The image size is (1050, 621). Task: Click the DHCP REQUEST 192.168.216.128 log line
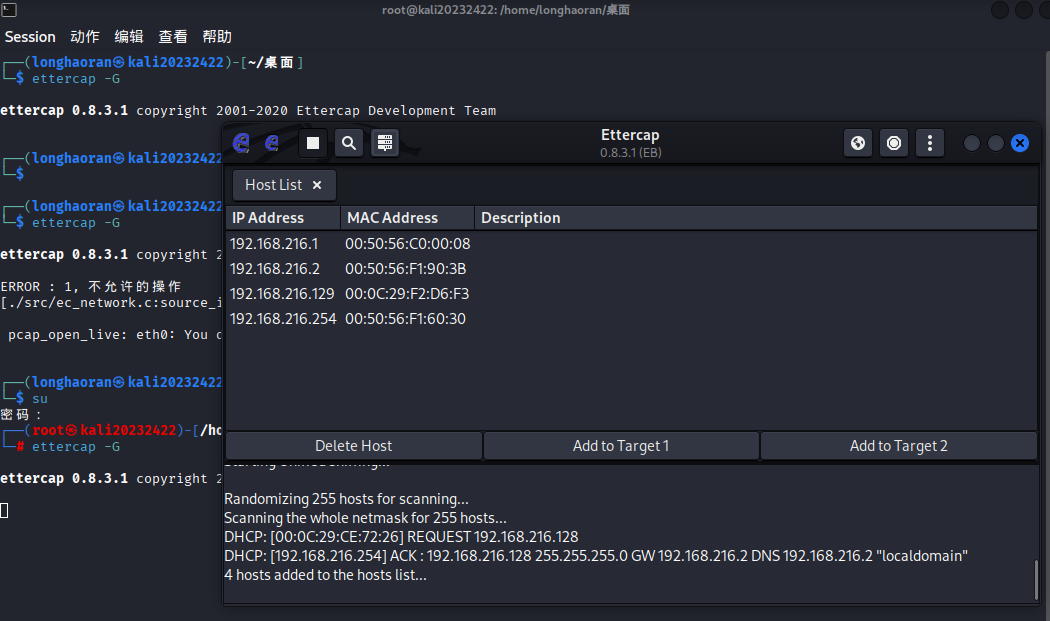click(401, 537)
